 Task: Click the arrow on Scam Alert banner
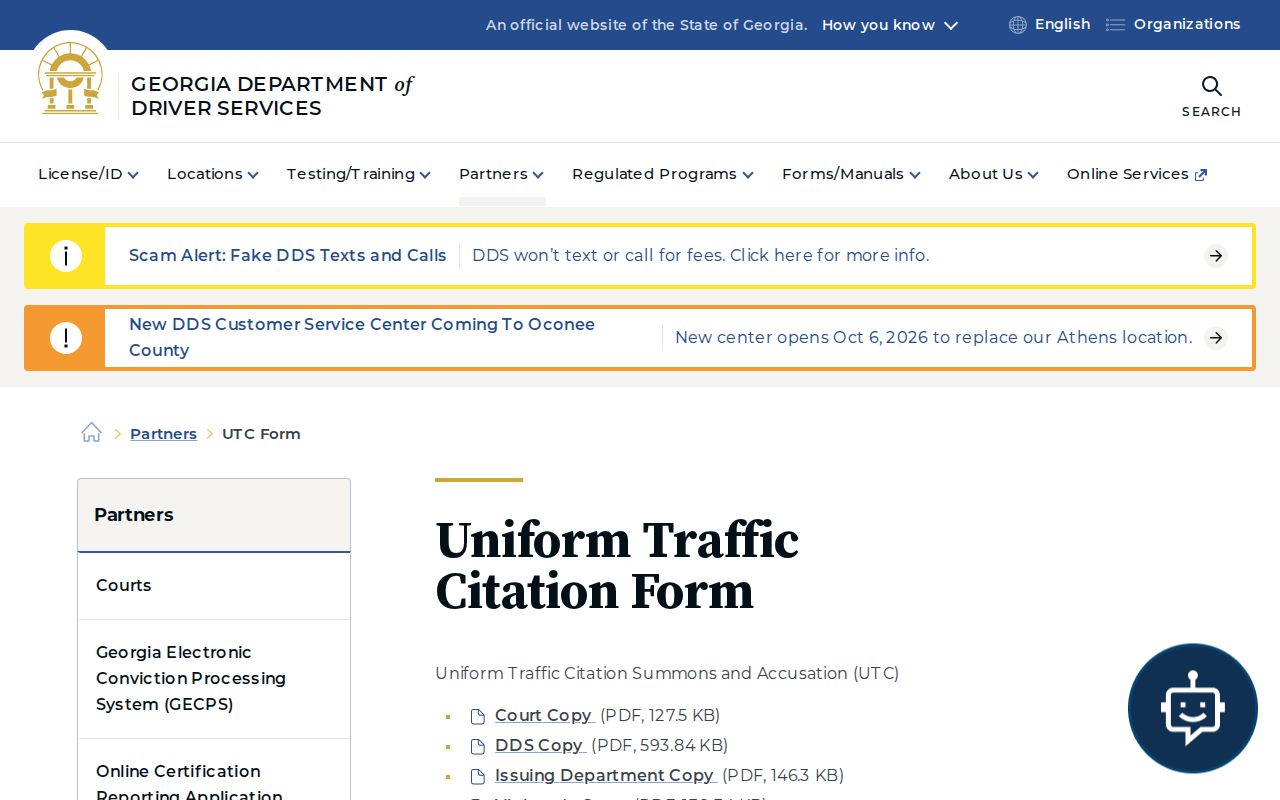[1216, 256]
